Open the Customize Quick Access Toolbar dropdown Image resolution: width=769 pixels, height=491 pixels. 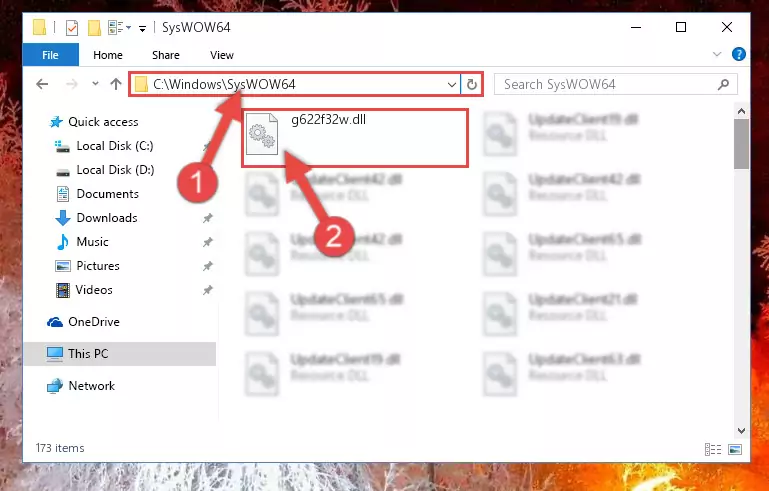coord(142,28)
